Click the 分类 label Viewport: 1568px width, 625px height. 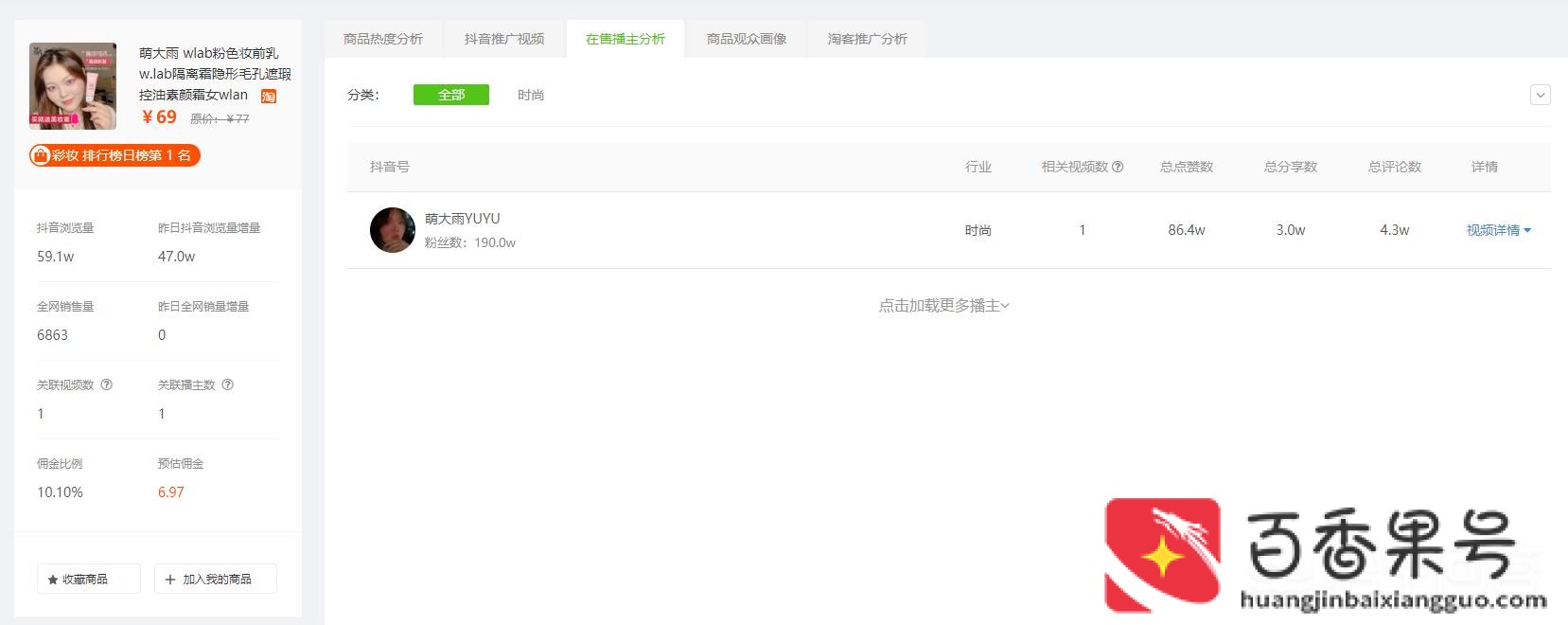363,95
